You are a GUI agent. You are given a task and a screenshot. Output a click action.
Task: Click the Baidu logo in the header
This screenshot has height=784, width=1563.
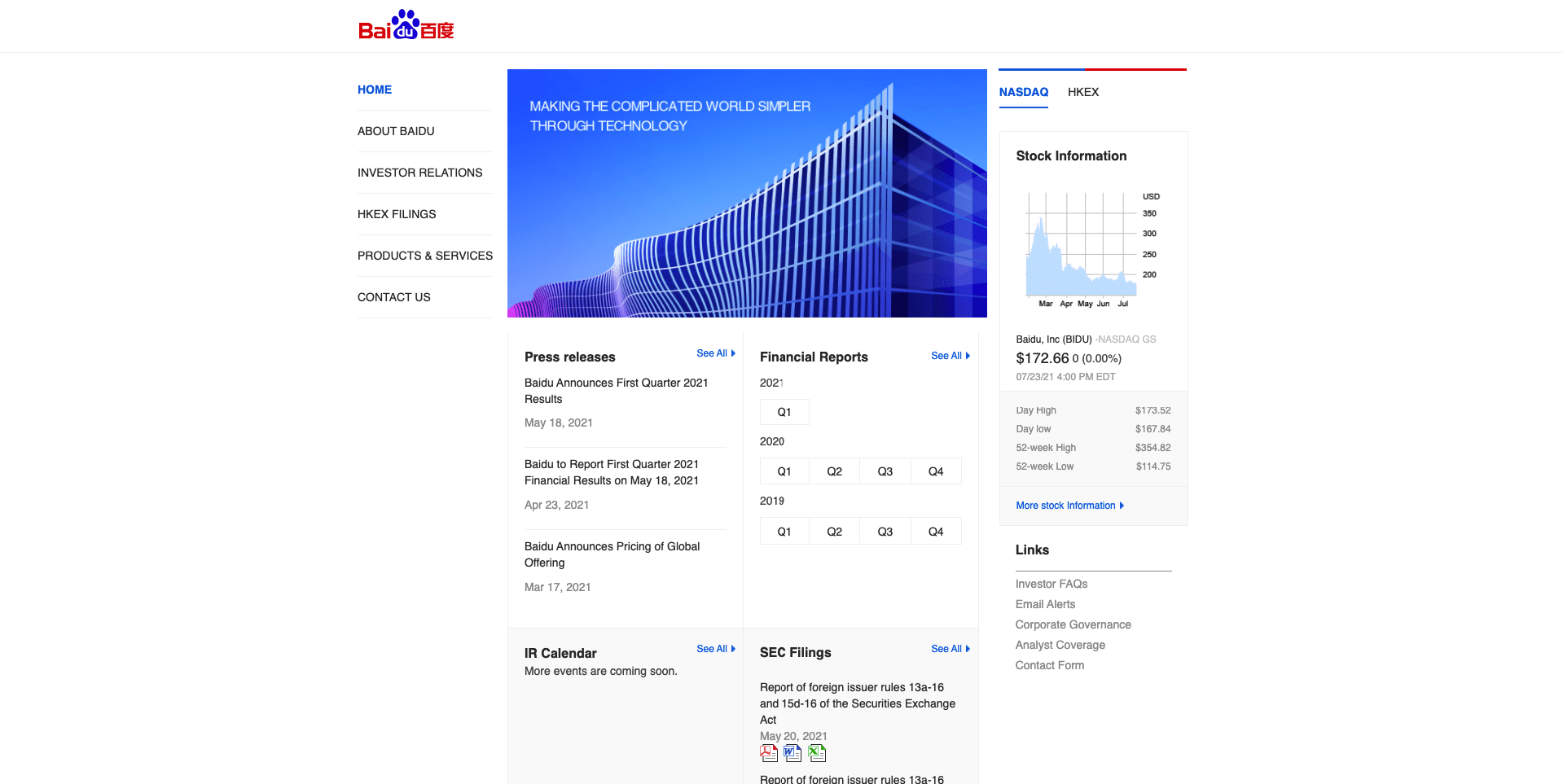pyautogui.click(x=406, y=25)
